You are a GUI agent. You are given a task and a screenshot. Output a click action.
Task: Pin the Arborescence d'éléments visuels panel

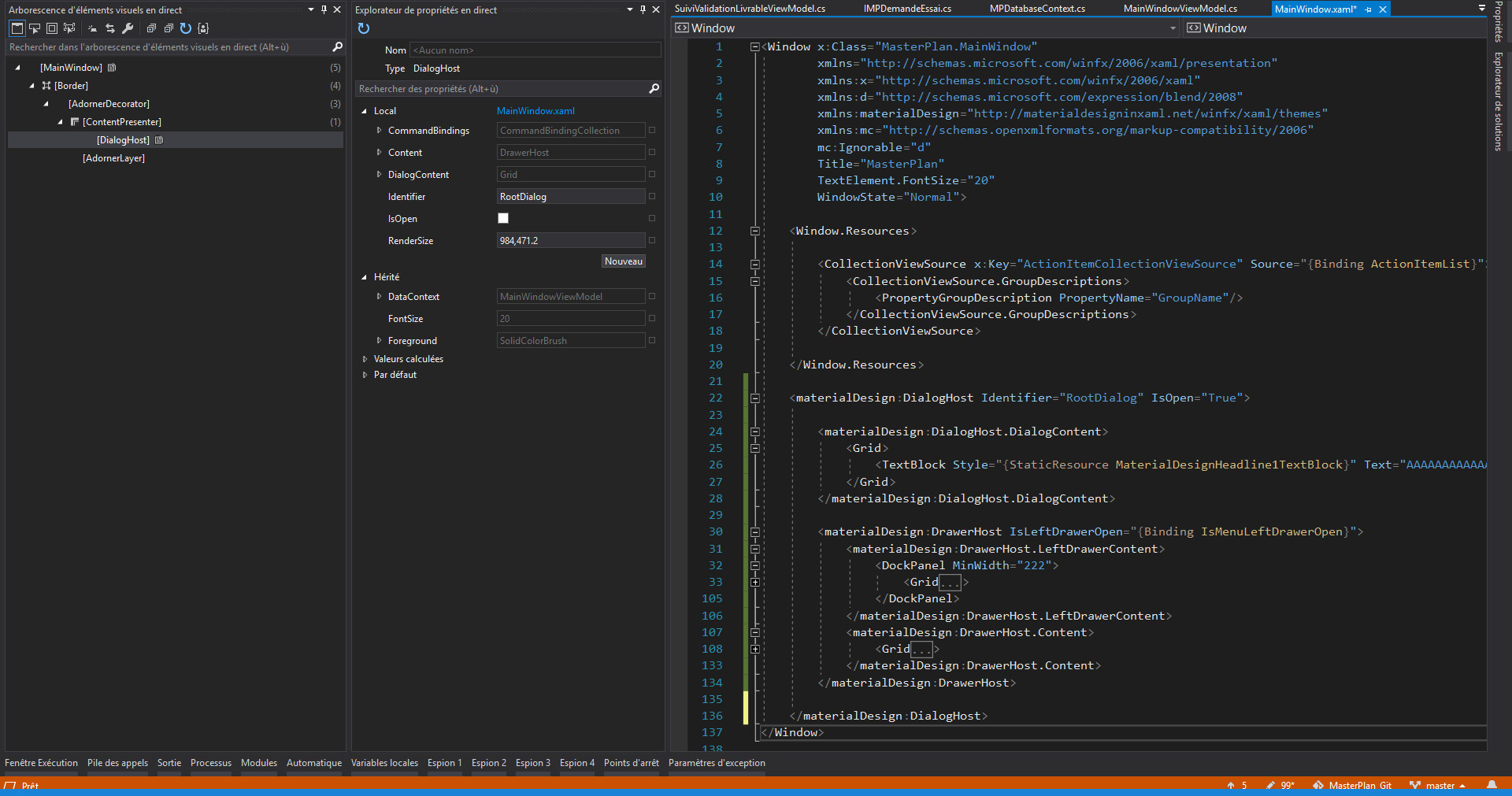324,9
